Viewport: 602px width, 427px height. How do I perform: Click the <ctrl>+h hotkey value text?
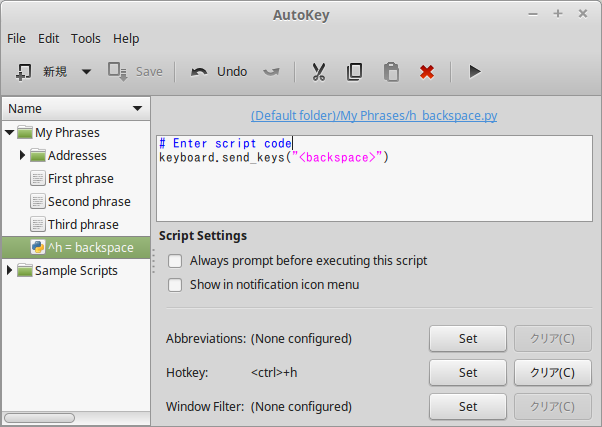(274, 372)
